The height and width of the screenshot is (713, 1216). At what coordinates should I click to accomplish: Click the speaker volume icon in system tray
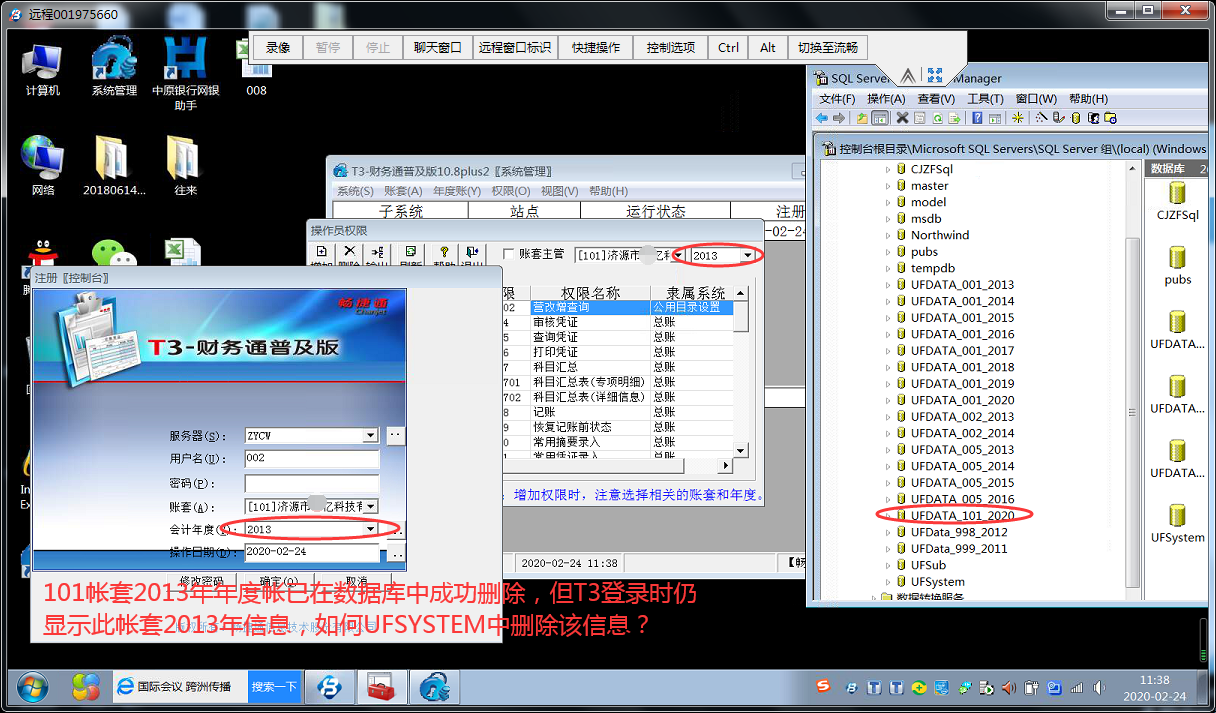(1097, 687)
